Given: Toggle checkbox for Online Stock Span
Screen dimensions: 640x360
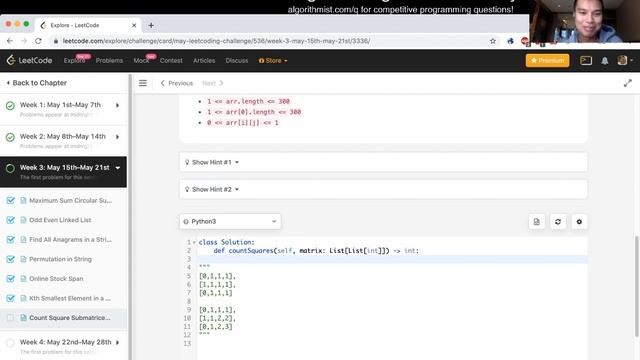Looking at the screenshot, I should [x=11, y=279].
